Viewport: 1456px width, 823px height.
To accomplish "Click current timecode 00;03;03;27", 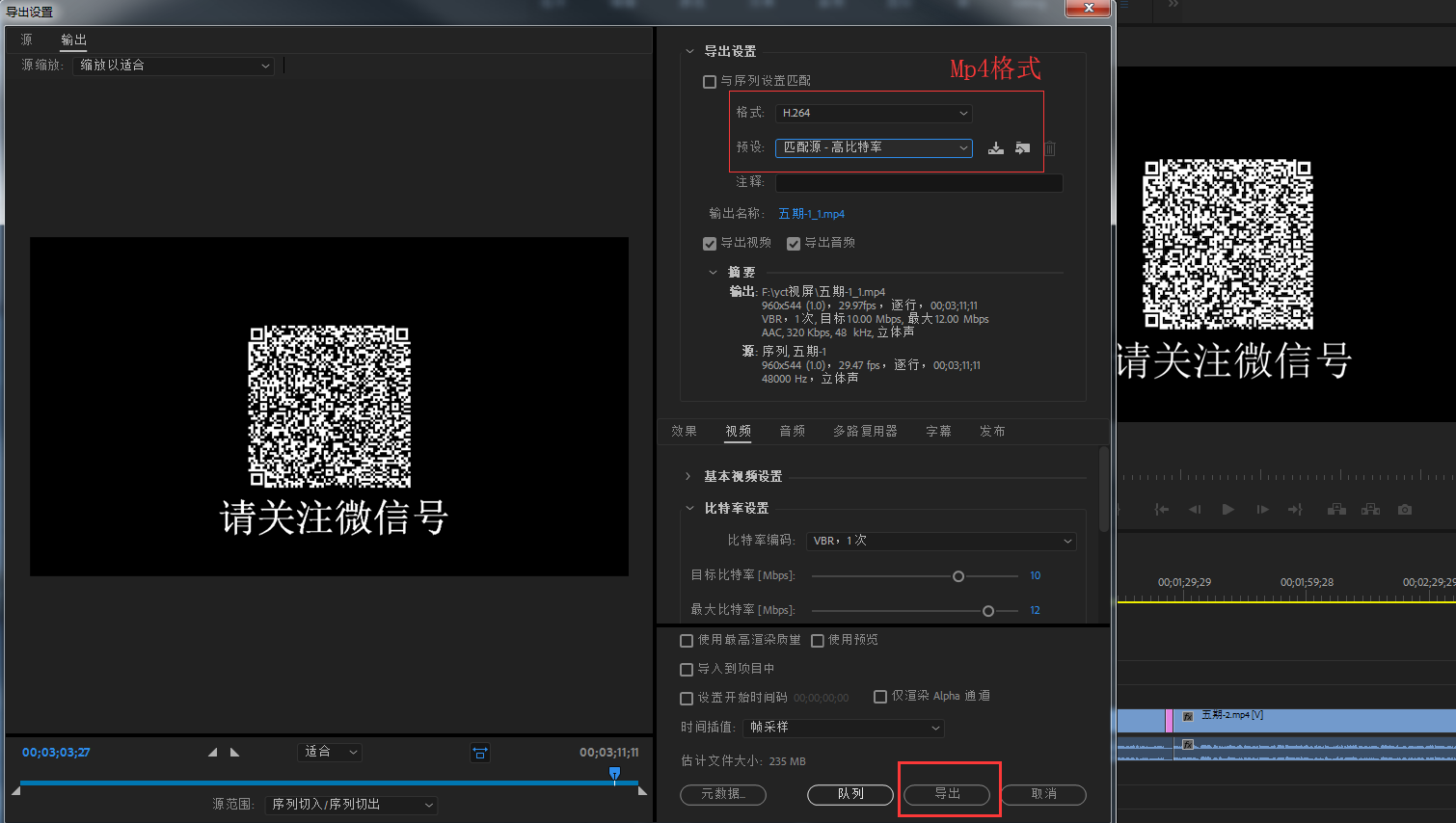I will click(56, 753).
